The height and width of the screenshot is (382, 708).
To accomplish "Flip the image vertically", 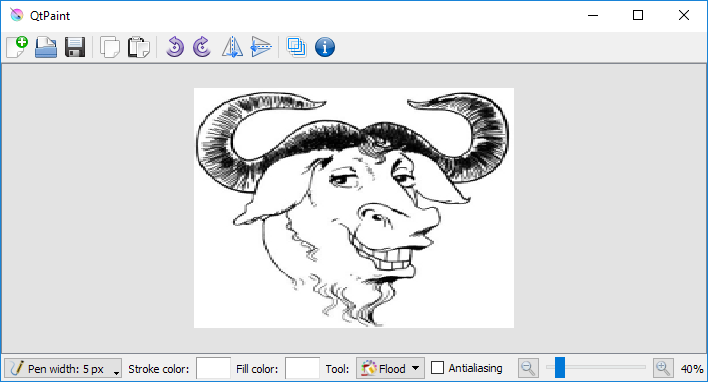I will (261, 47).
